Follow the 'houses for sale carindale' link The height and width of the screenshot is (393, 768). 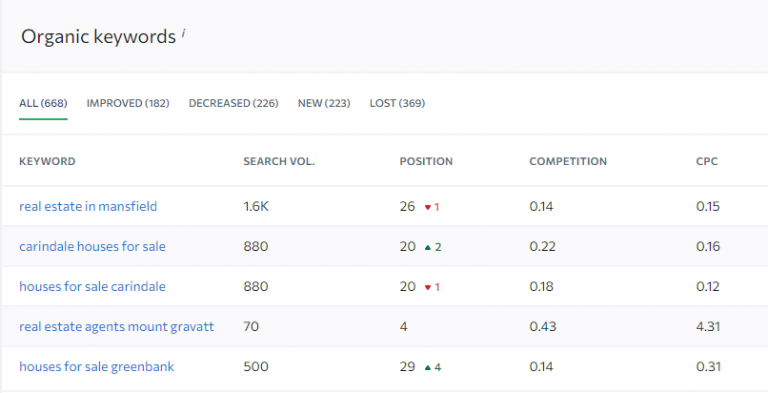click(92, 287)
